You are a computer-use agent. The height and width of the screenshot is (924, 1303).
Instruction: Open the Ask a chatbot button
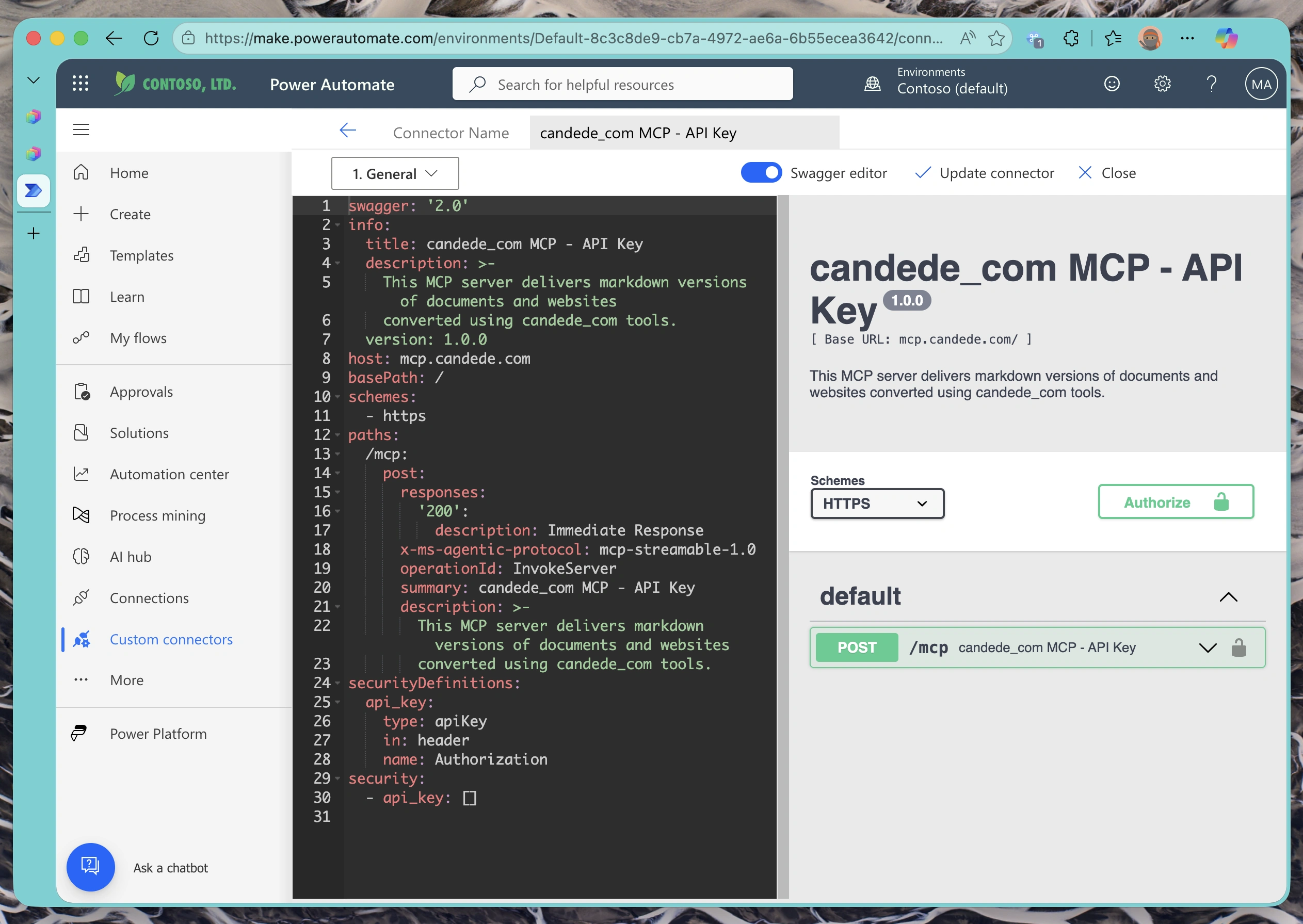[90, 867]
